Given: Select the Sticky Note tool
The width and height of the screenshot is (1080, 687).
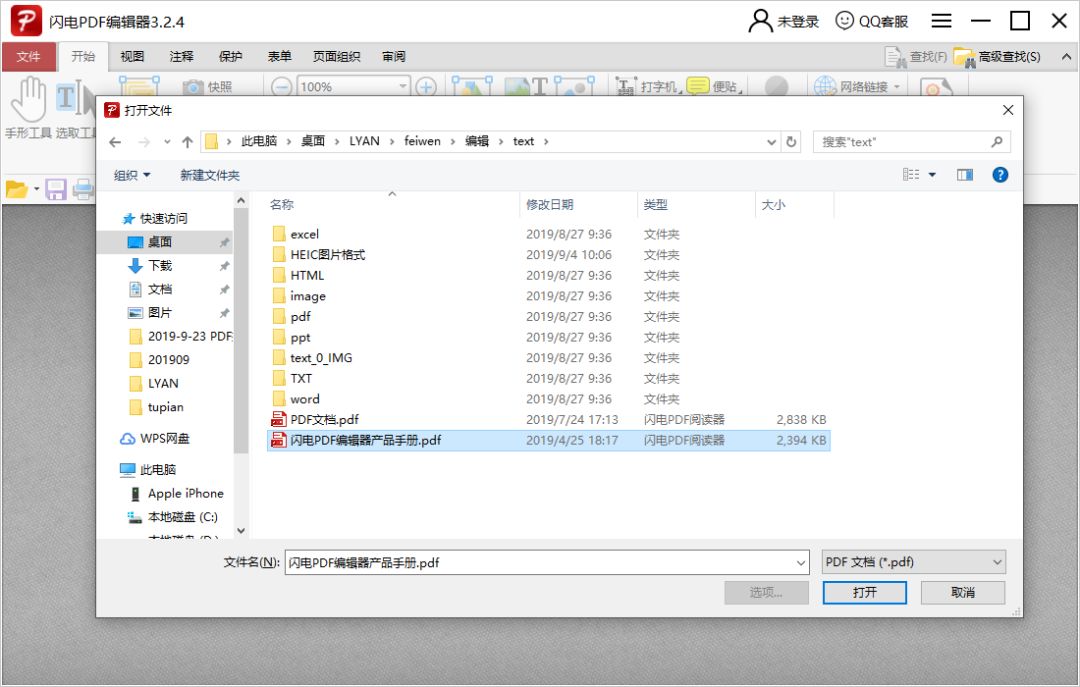Looking at the screenshot, I should pyautogui.click(x=714, y=87).
